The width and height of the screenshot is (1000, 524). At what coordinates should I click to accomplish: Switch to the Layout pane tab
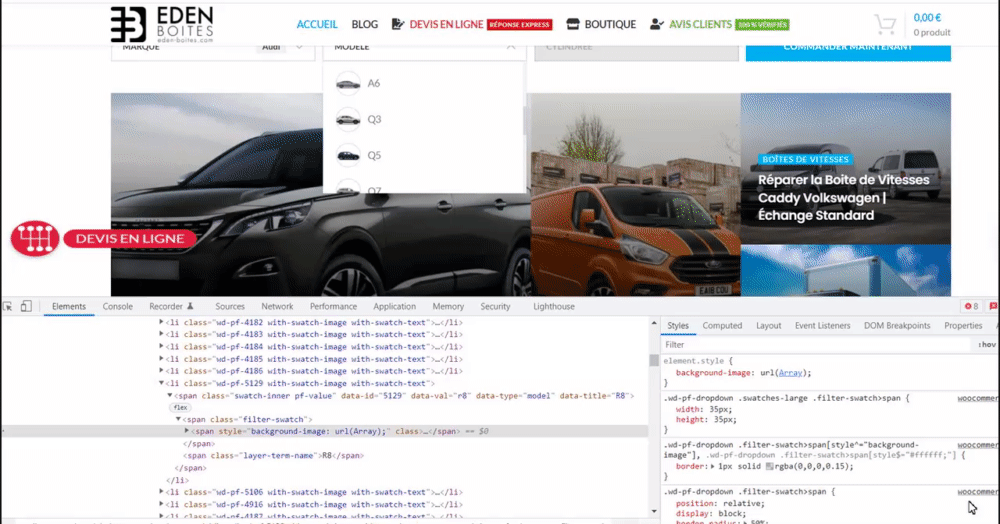click(768, 326)
